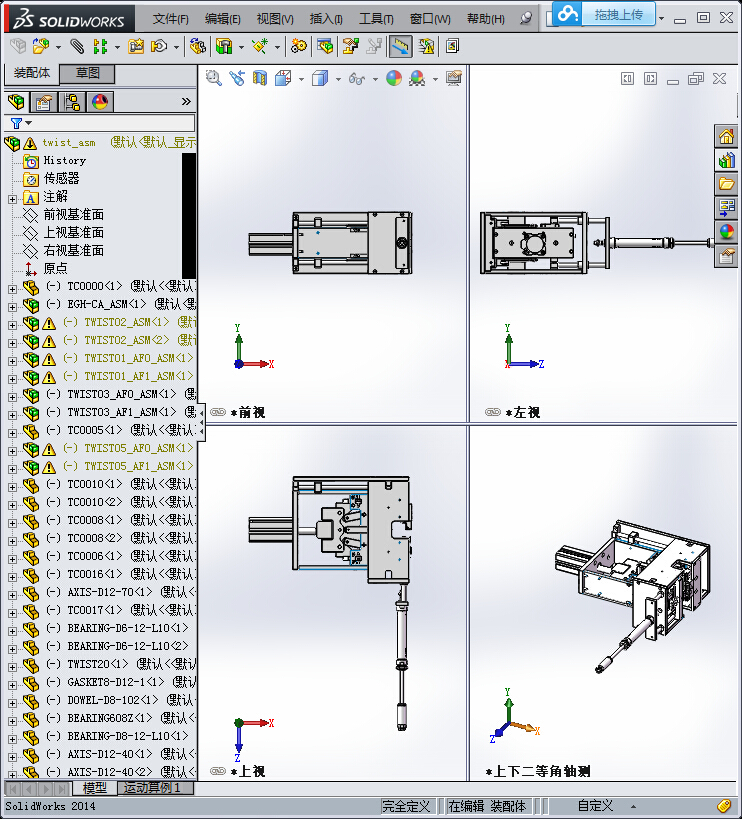
Task: Click the search icon next to 帮助 menu
Action: (526, 19)
